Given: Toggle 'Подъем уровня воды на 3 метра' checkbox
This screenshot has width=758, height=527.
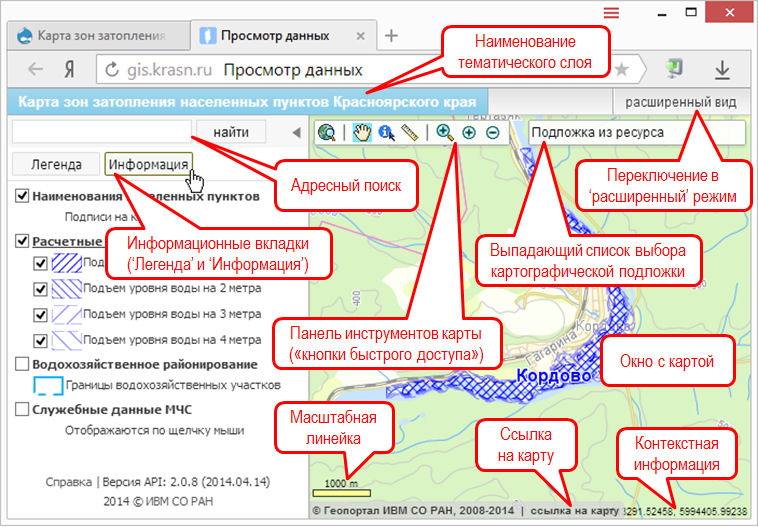Looking at the screenshot, I should [x=41, y=315].
